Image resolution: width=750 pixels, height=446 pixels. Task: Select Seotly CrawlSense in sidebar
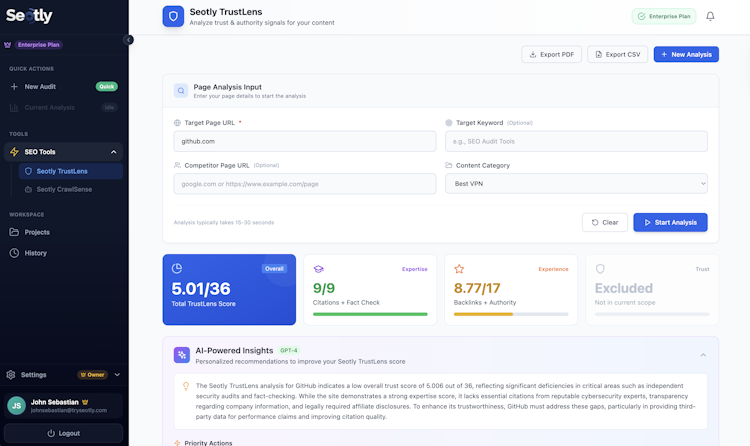[x=71, y=190]
